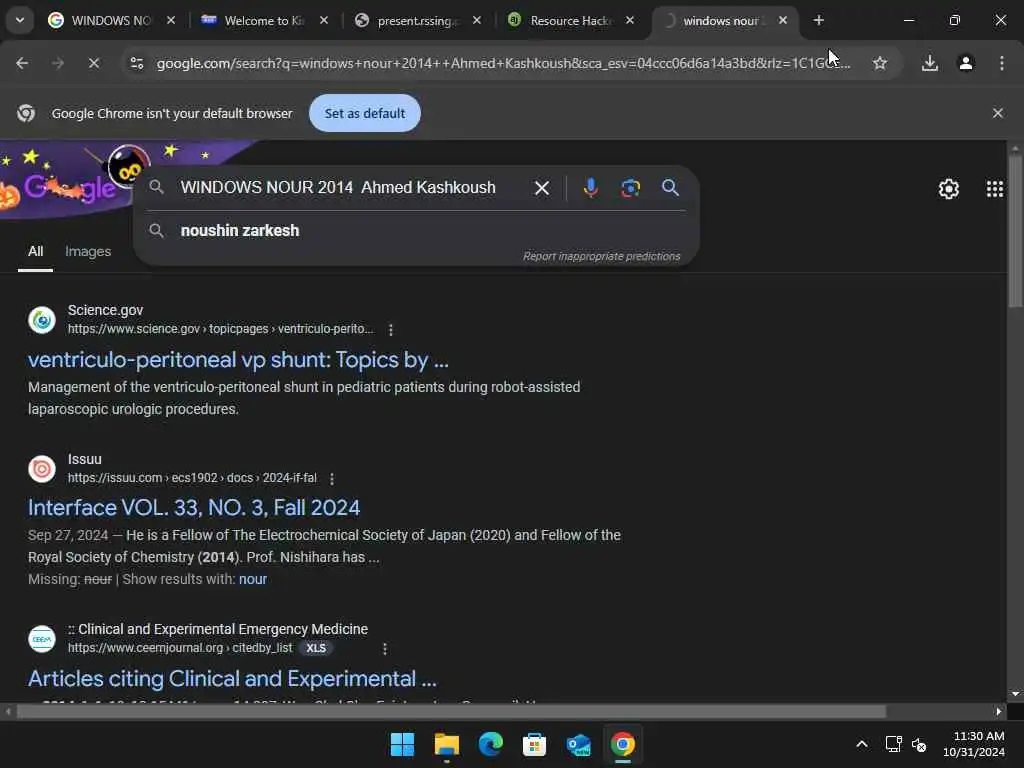Switch to the present.rssing tab
This screenshot has width=1024, height=768.
(417, 20)
